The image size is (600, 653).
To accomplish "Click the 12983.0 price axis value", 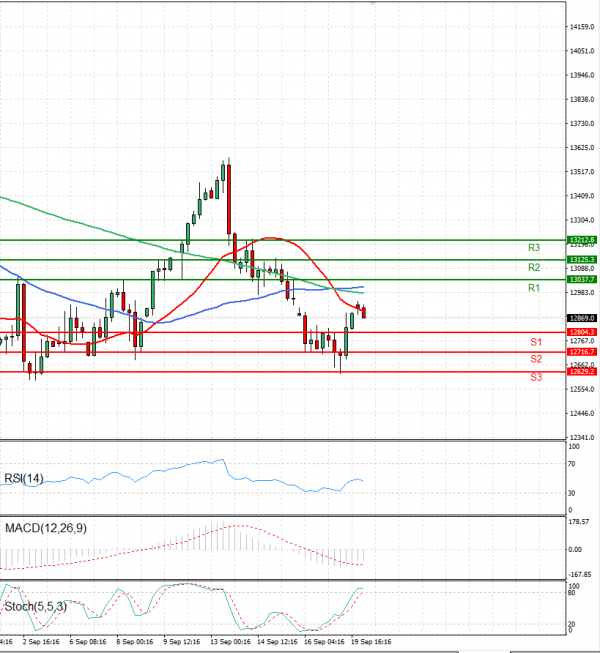I will (x=582, y=293).
